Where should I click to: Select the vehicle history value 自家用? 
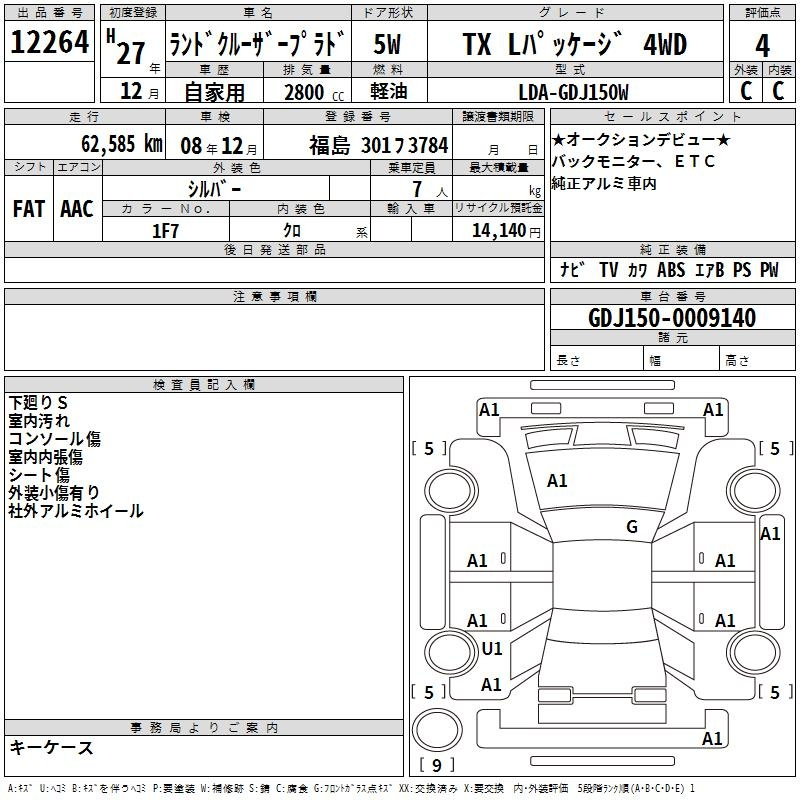click(214, 92)
